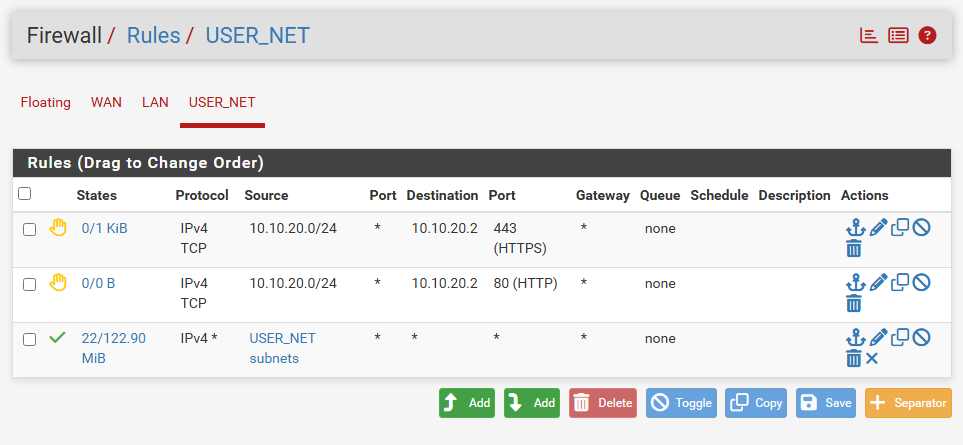Viewport: 963px width, 445px height.
Task: Switch to the WAN tab
Action: (x=106, y=103)
